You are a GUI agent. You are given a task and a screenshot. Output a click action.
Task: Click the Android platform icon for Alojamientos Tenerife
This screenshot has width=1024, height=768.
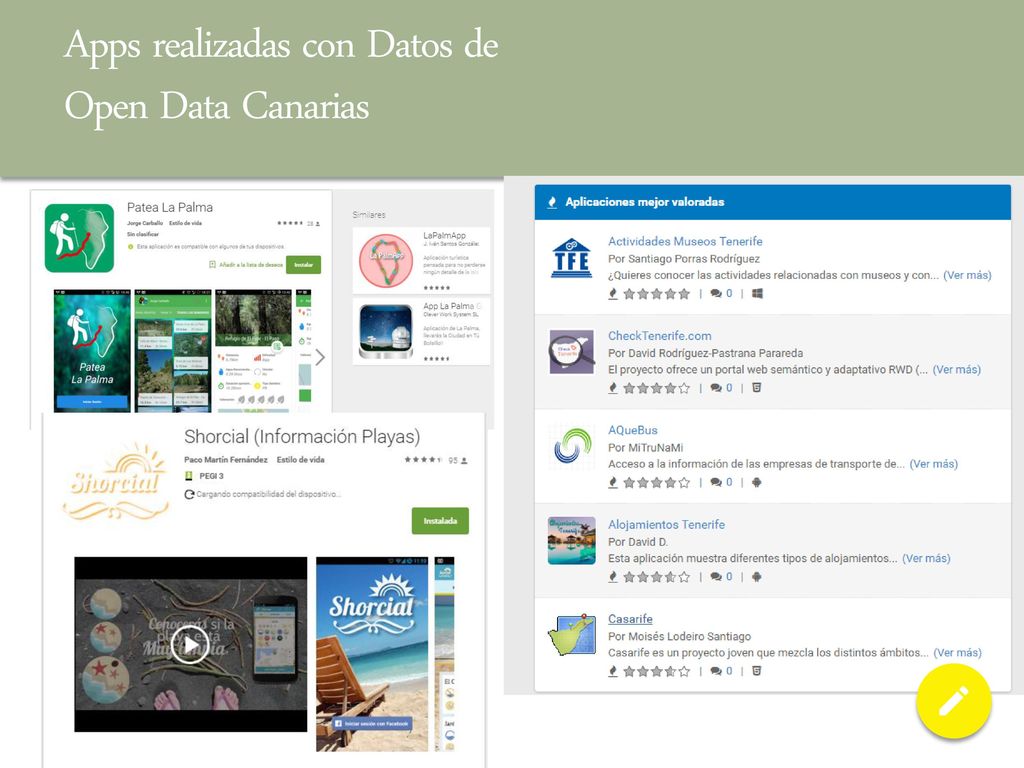click(756, 577)
